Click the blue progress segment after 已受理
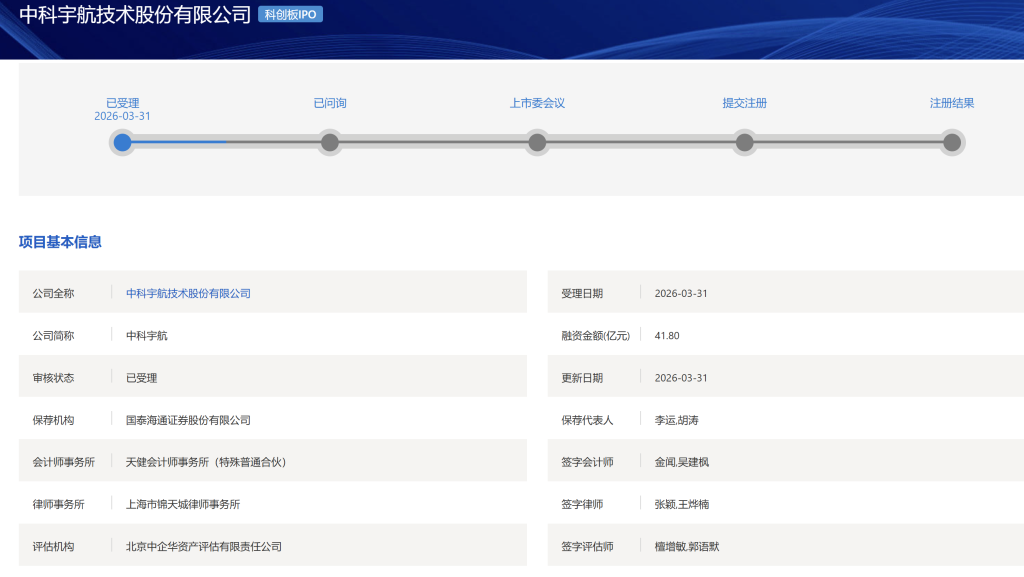Screen dimensions: 1024x577 pos(180,143)
